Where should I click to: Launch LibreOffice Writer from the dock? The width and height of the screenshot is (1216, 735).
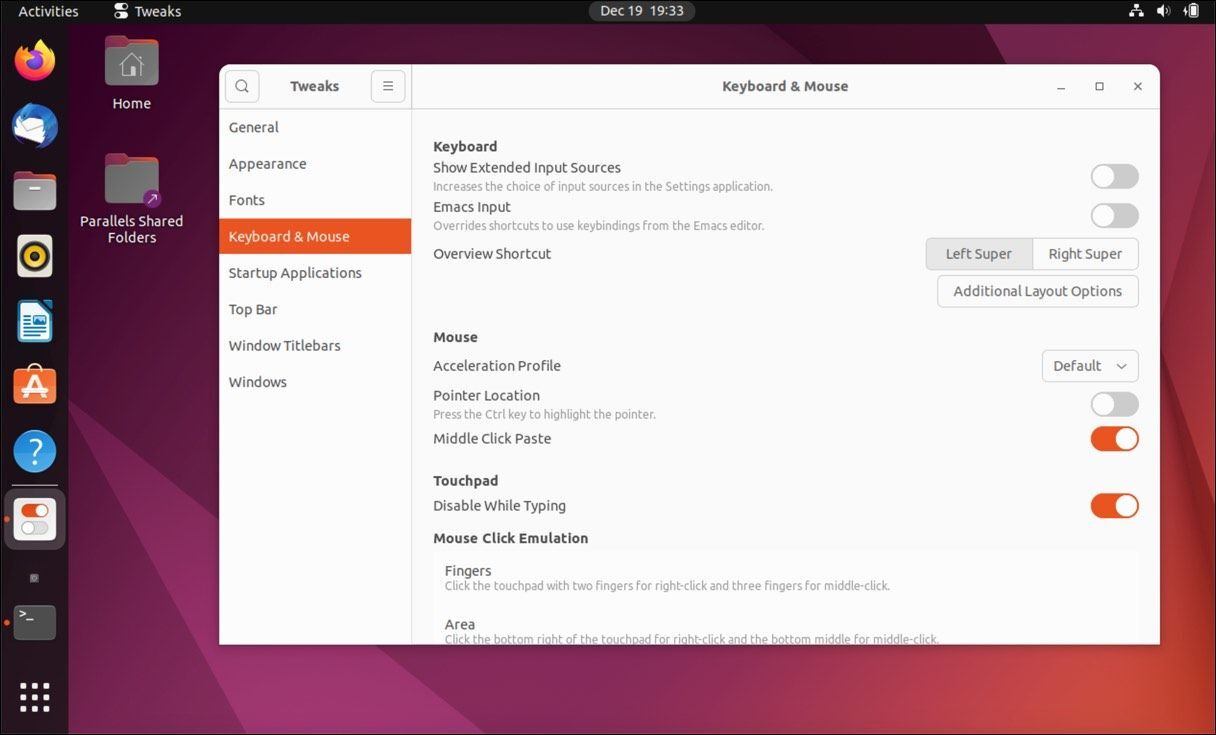pos(35,322)
